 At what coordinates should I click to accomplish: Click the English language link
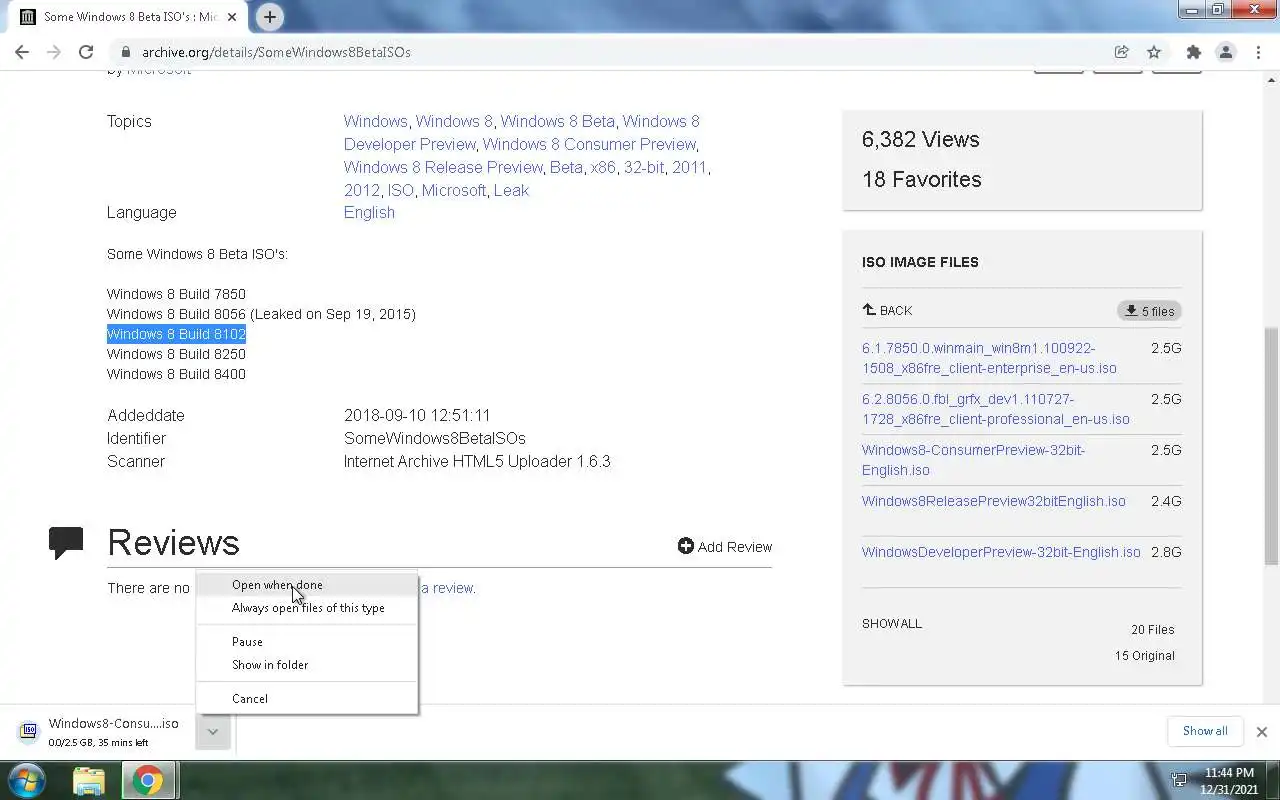tap(369, 212)
